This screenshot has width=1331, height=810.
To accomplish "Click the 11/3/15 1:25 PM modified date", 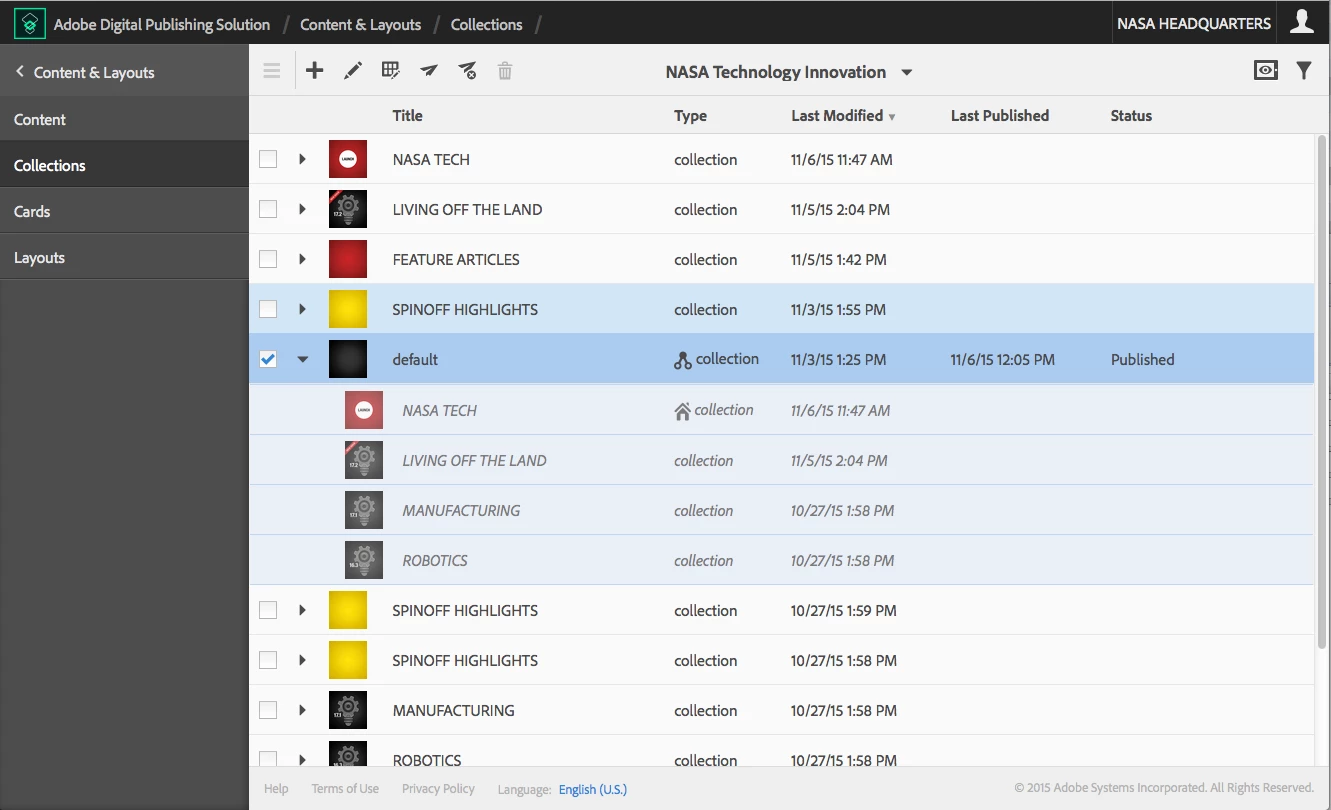I will click(838, 360).
